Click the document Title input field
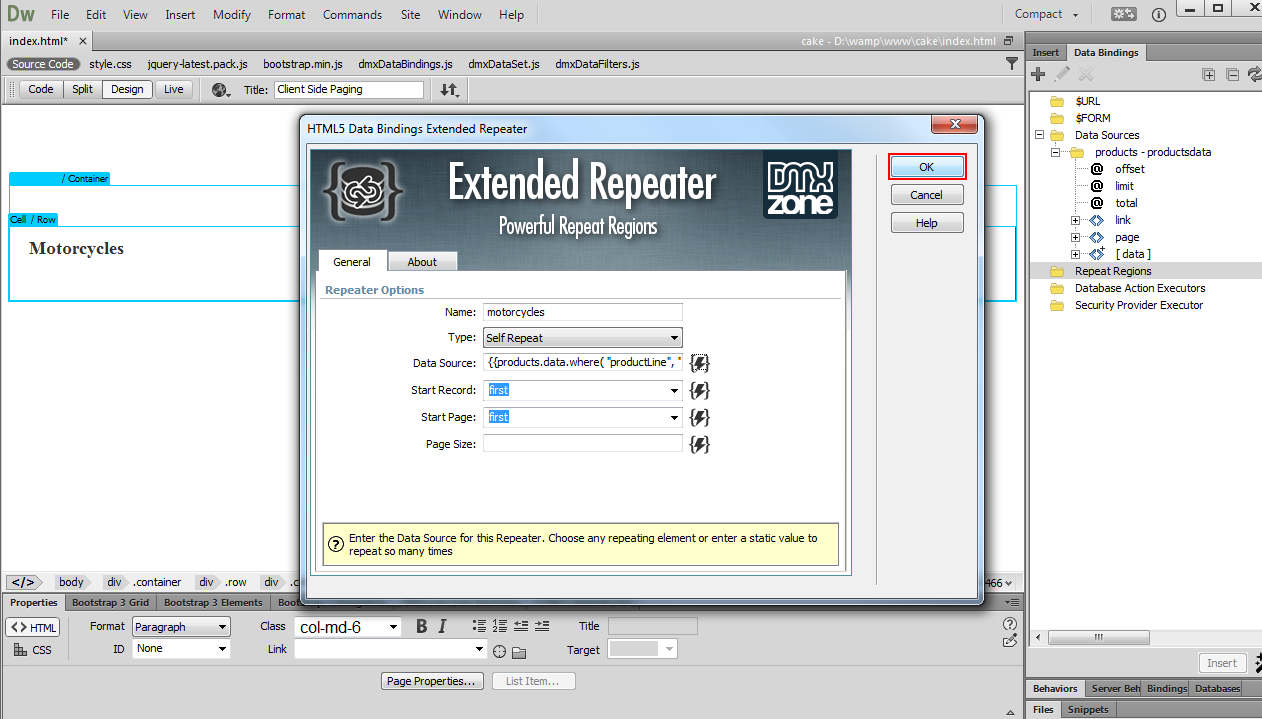This screenshot has width=1262, height=719. click(349, 89)
